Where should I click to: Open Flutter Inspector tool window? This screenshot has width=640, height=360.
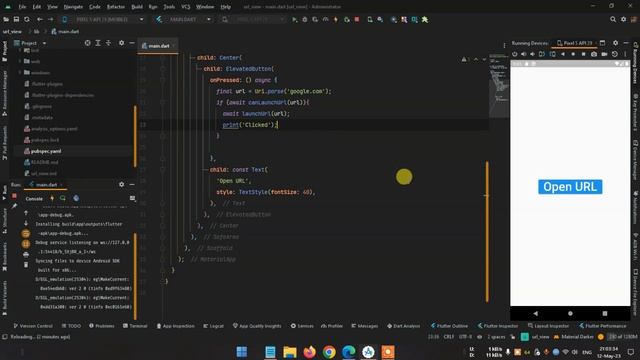[x=498, y=326]
